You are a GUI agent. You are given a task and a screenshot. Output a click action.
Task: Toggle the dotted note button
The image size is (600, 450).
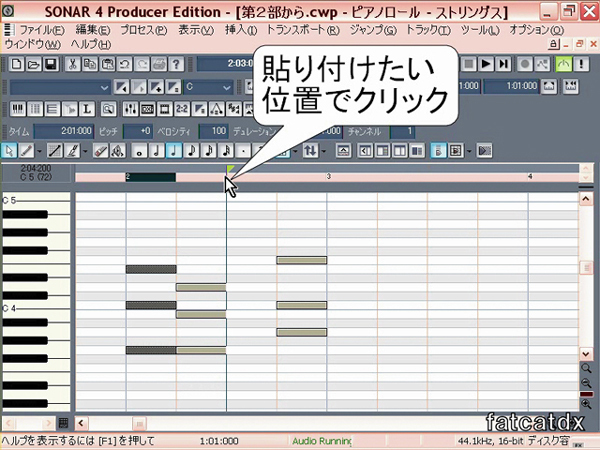pyautogui.click(x=243, y=151)
